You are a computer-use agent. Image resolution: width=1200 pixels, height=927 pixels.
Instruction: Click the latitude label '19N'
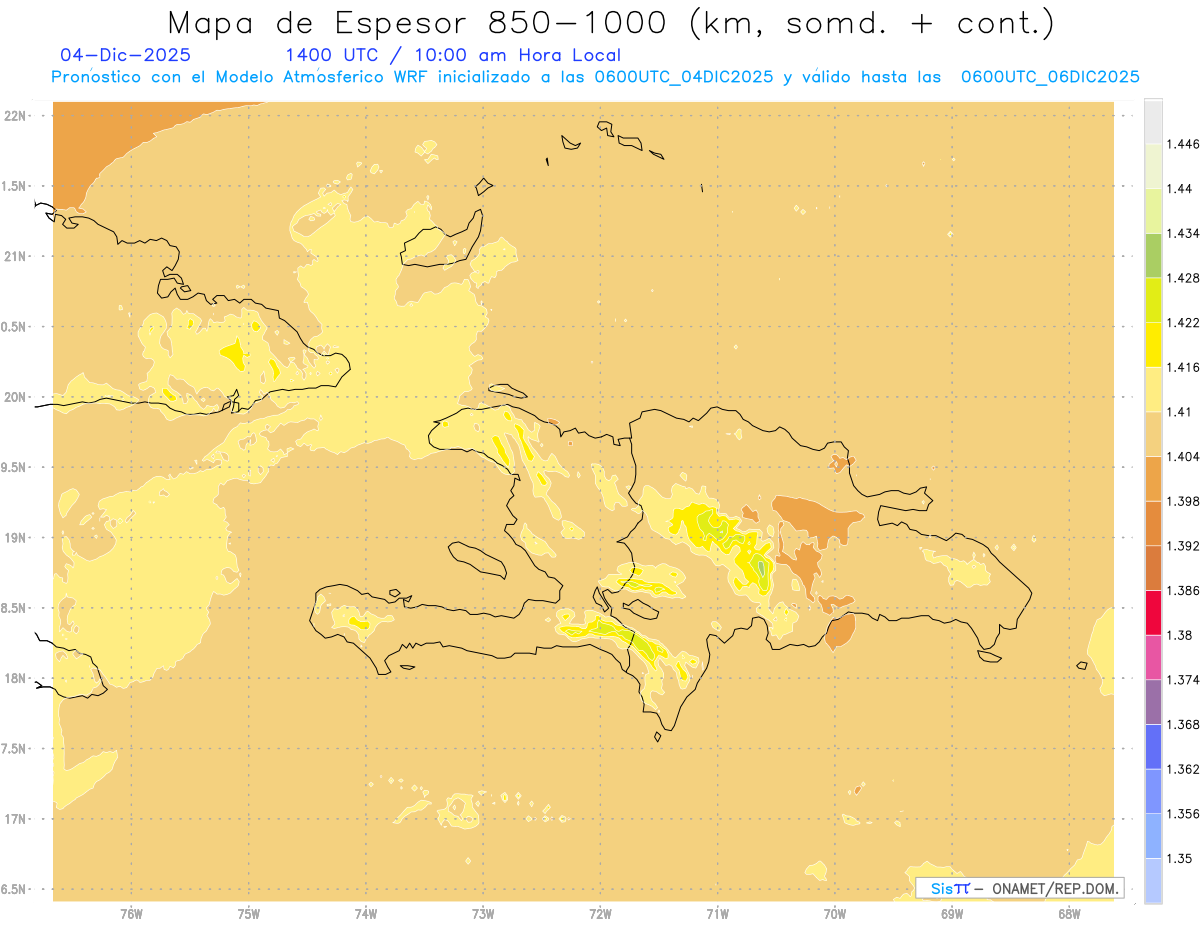tap(16, 537)
